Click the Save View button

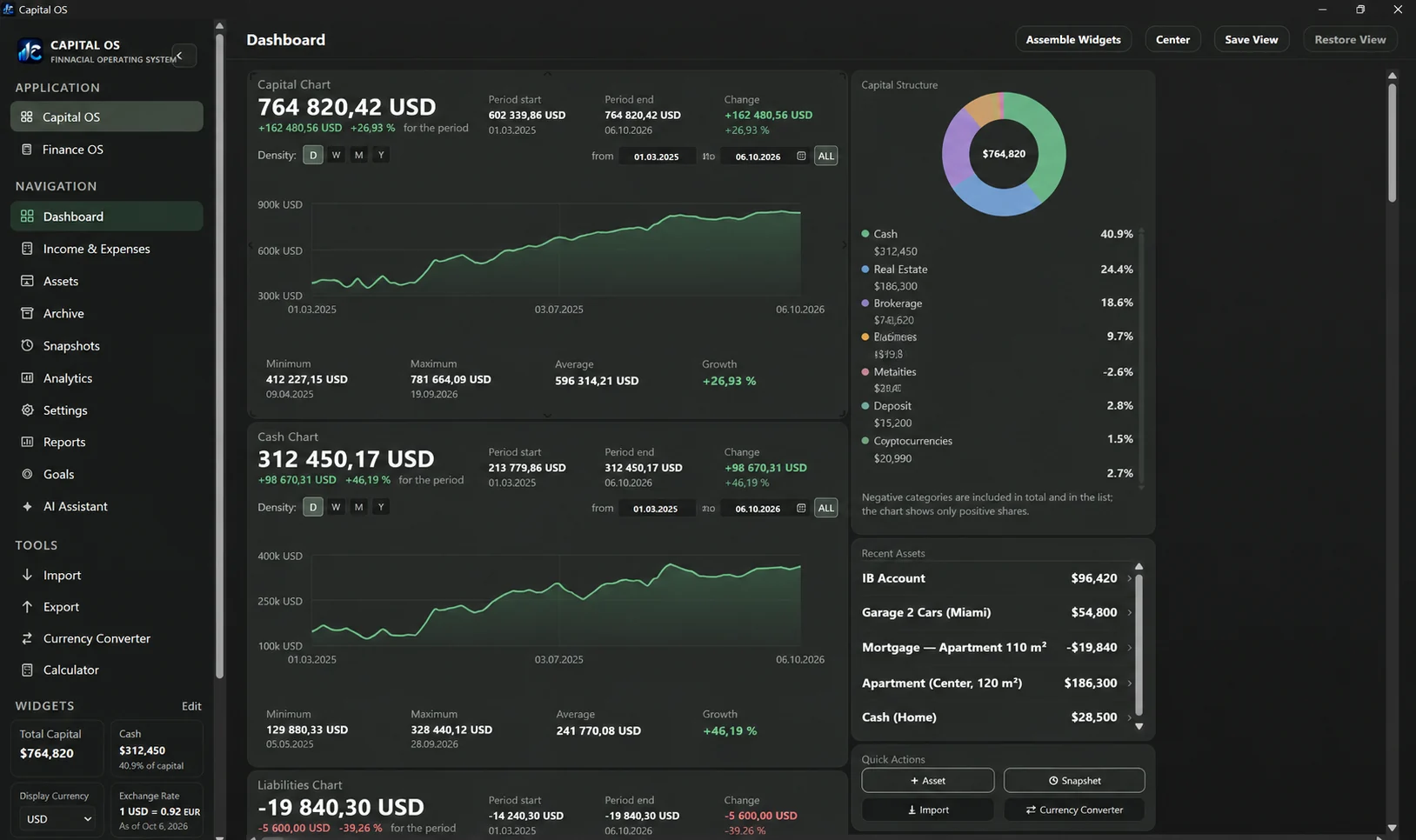pyautogui.click(x=1251, y=39)
